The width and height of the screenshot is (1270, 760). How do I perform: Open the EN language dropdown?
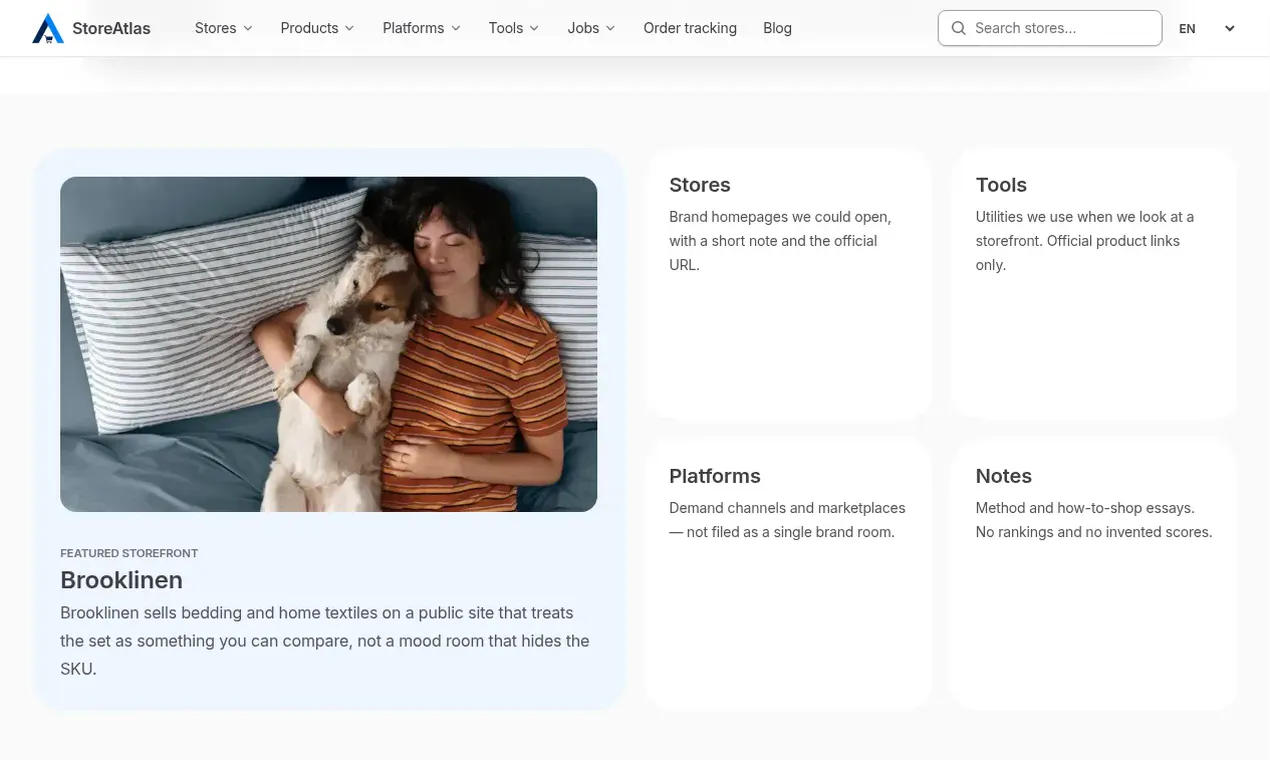click(1207, 28)
